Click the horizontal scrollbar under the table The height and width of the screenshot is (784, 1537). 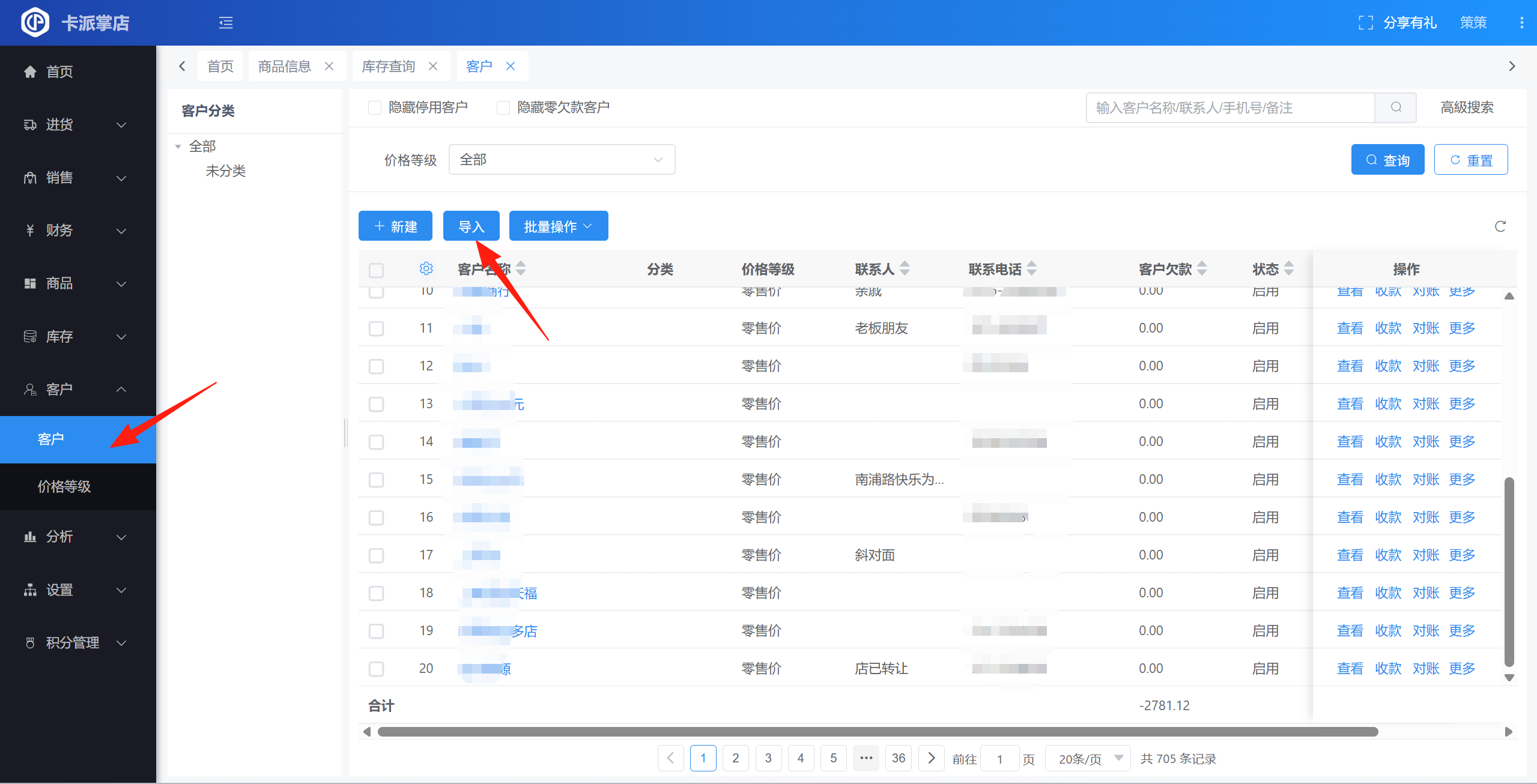click(877, 732)
